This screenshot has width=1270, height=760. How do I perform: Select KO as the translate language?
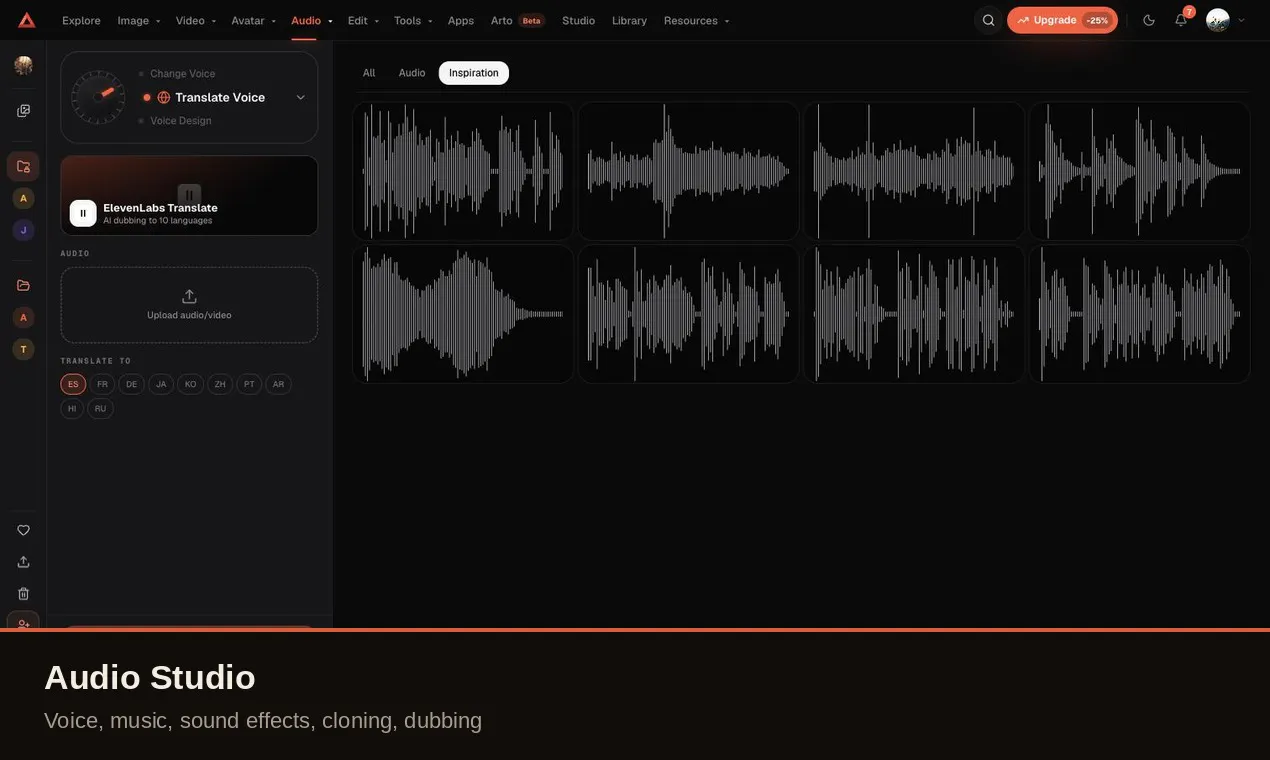tap(190, 384)
